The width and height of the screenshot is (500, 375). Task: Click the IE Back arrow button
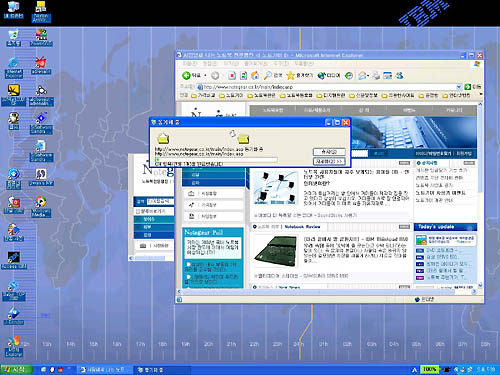pos(186,76)
